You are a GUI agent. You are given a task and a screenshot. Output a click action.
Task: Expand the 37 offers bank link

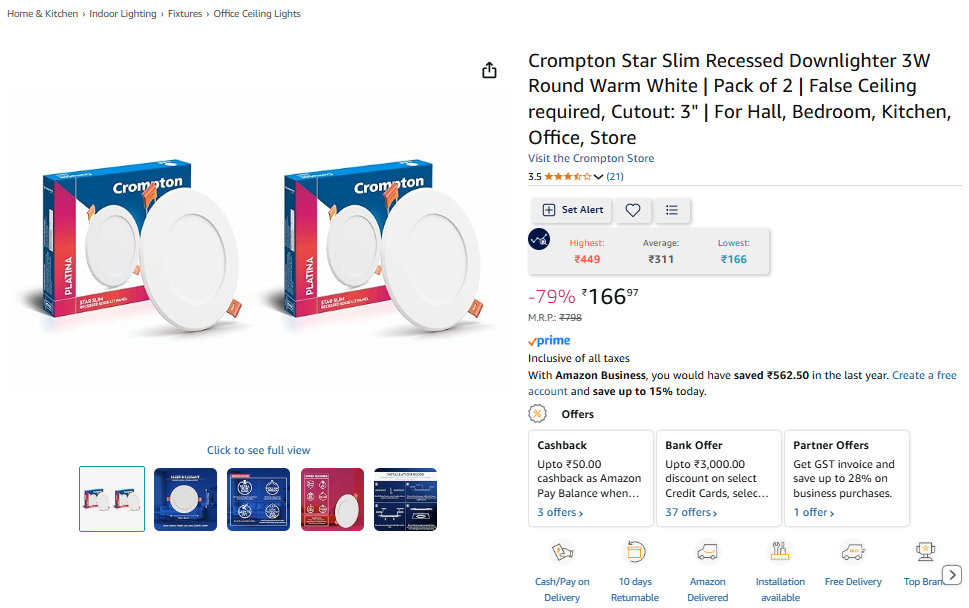[691, 512]
